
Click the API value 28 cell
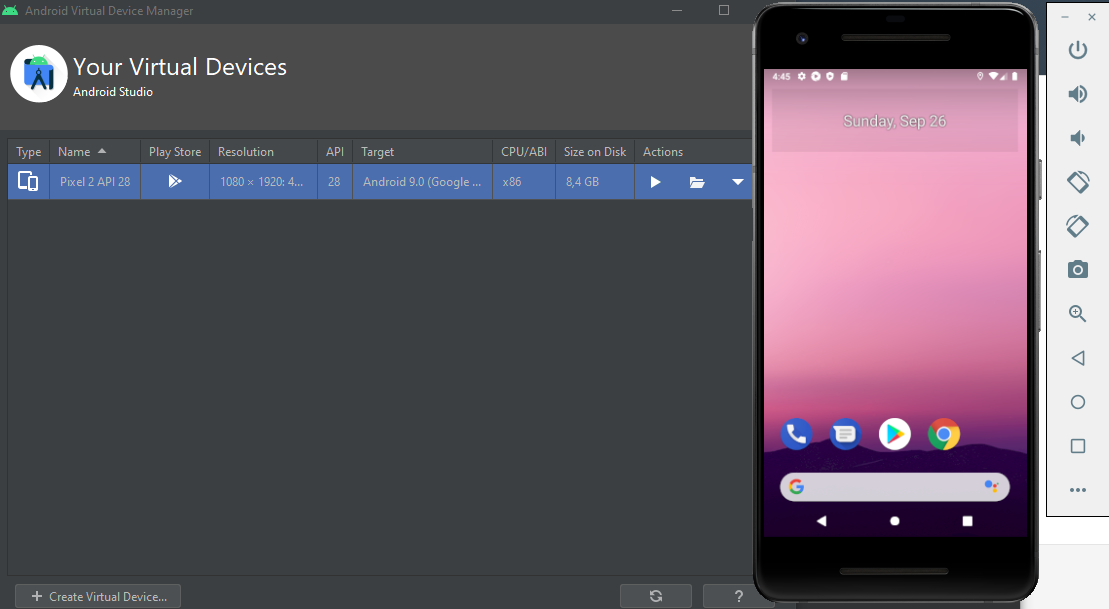click(335, 182)
